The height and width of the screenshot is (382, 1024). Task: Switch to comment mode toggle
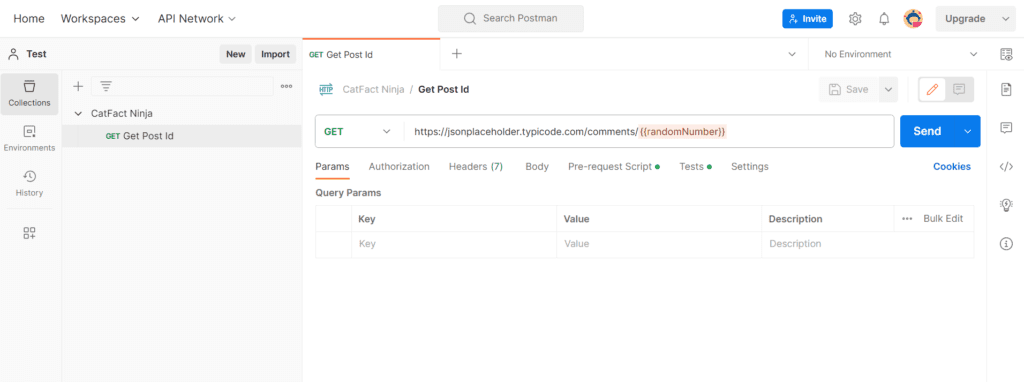point(959,89)
